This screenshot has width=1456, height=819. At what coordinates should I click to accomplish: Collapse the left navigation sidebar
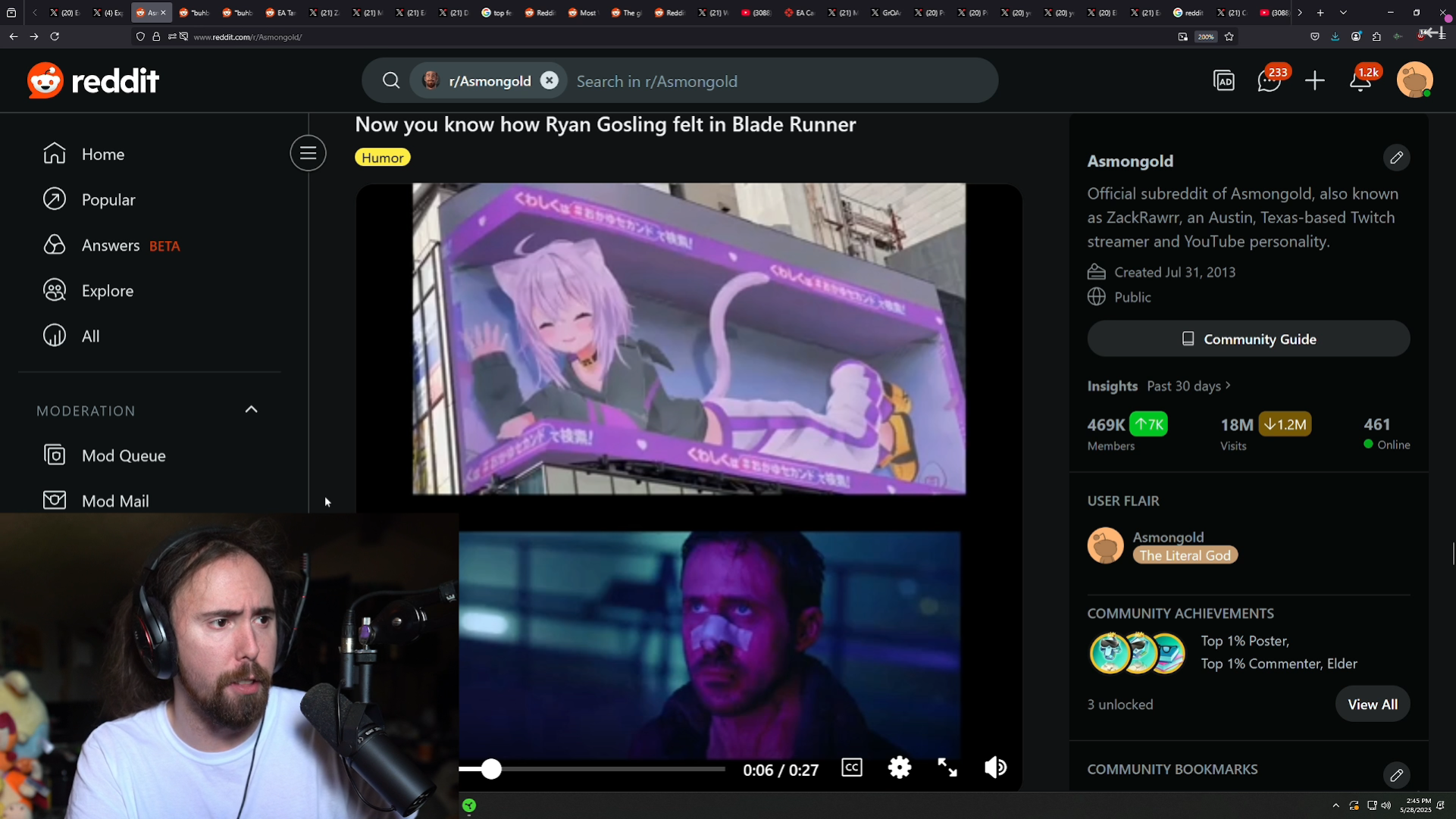click(308, 154)
